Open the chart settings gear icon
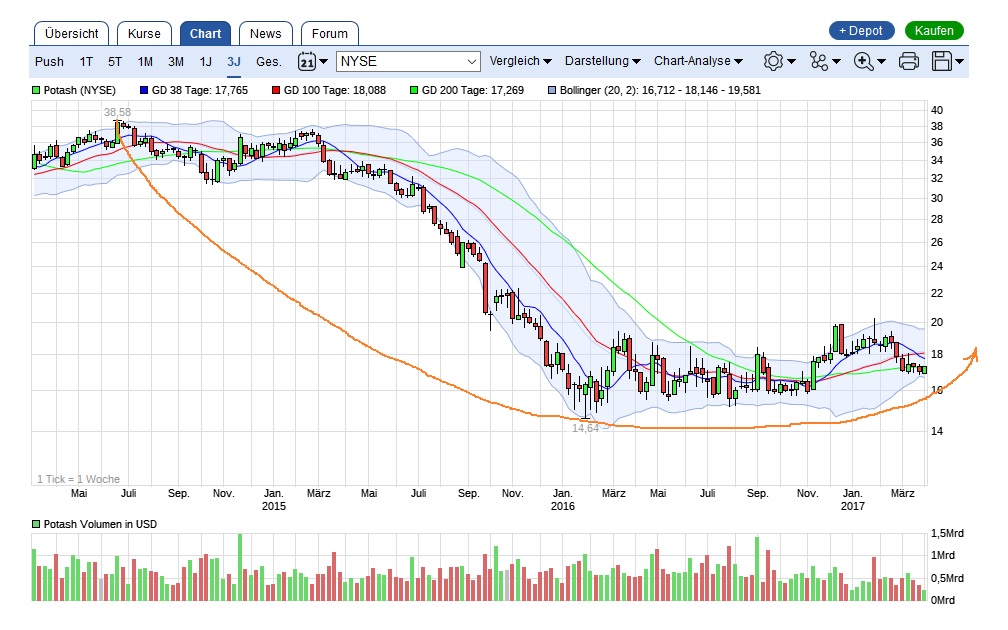Image resolution: width=1008 pixels, height=630 pixels. click(771, 61)
